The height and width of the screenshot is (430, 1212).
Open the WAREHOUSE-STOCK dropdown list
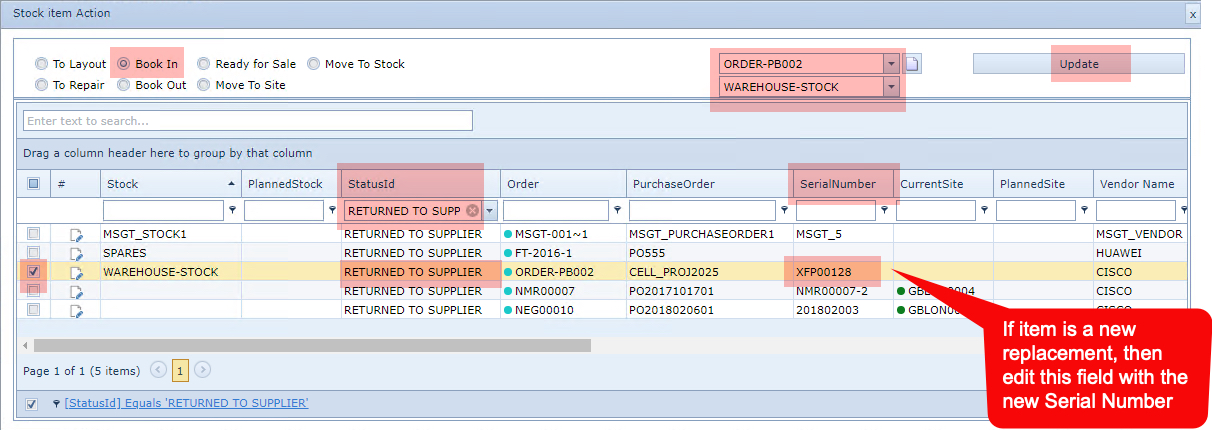click(x=890, y=87)
